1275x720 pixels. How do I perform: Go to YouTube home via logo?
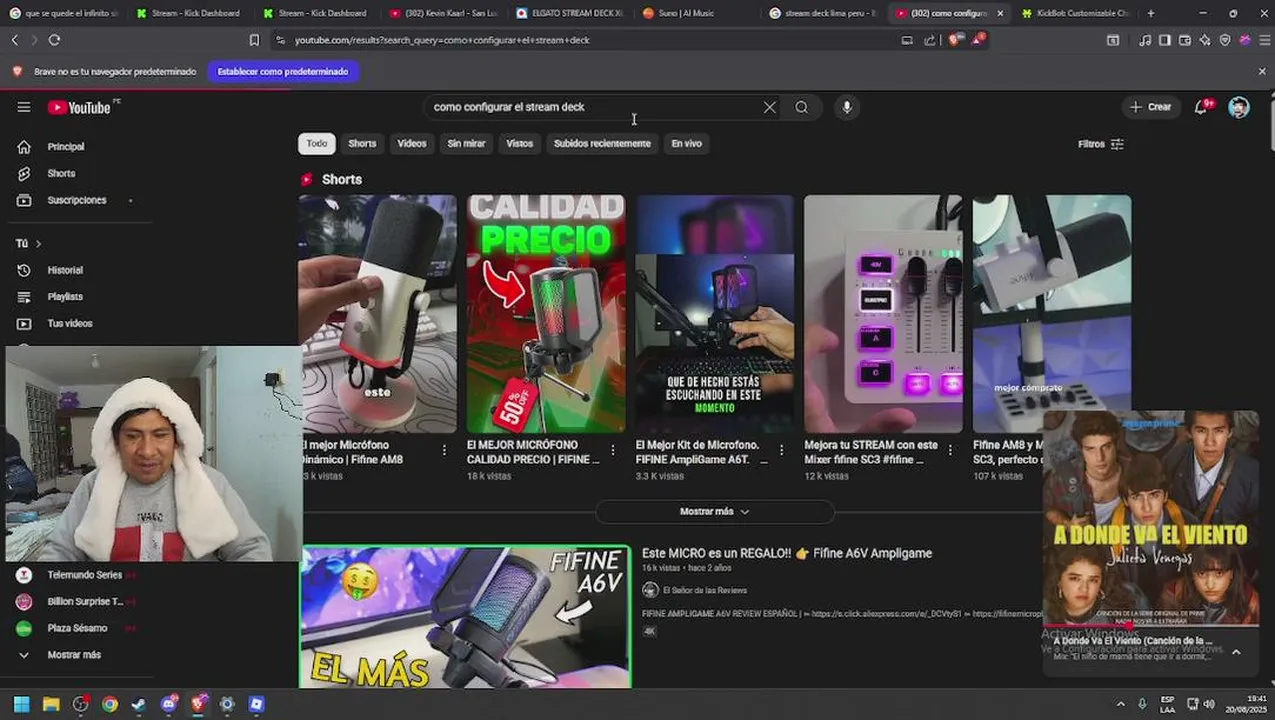coord(79,107)
